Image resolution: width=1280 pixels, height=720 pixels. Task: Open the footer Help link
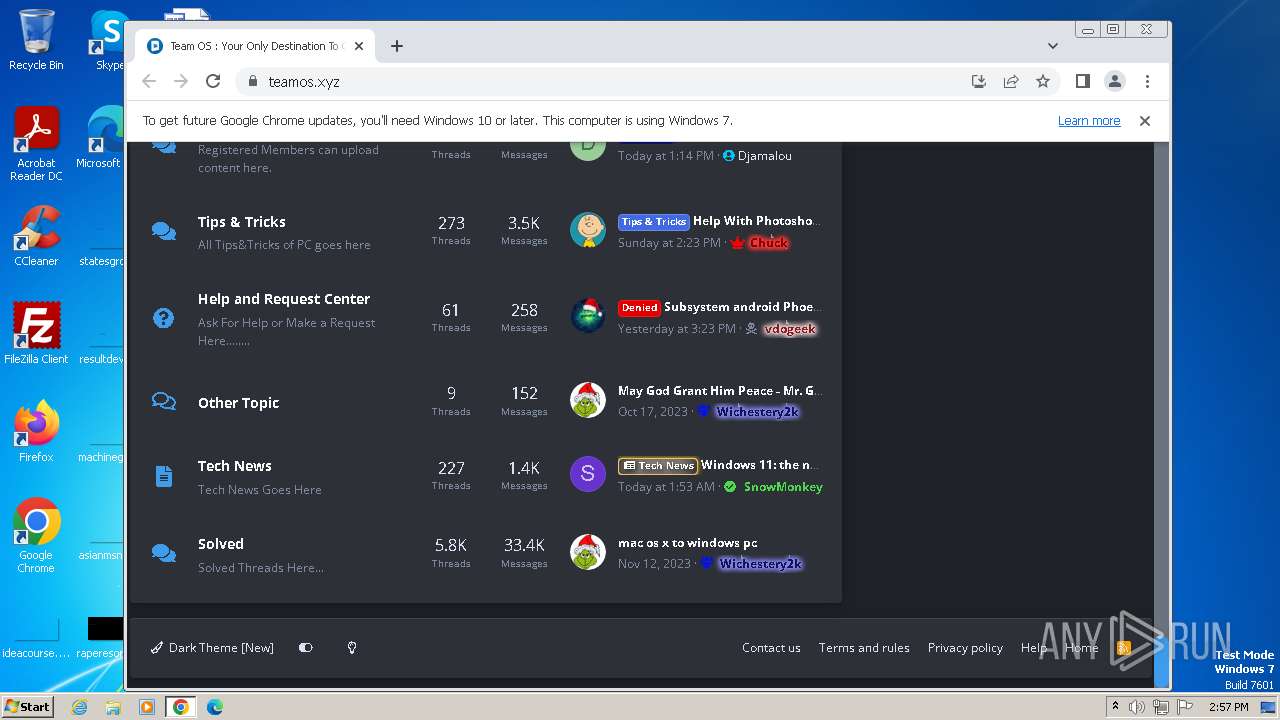1034,648
